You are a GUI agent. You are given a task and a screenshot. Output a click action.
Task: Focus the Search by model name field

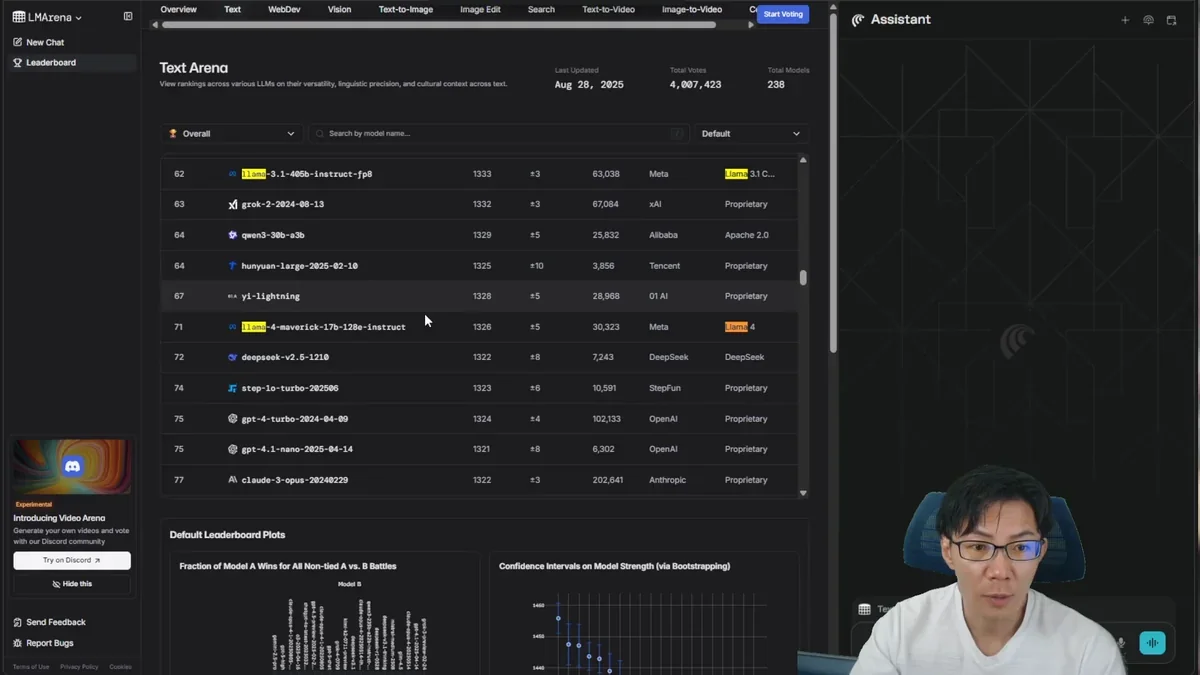coord(498,133)
